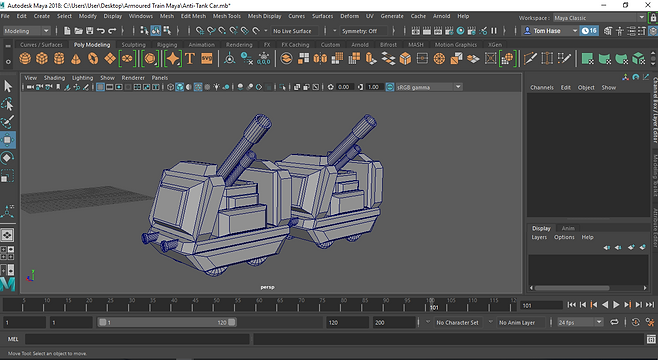The height and width of the screenshot is (360, 658).
Task: Create a polygon plane from the shelf
Action: pos(110,59)
